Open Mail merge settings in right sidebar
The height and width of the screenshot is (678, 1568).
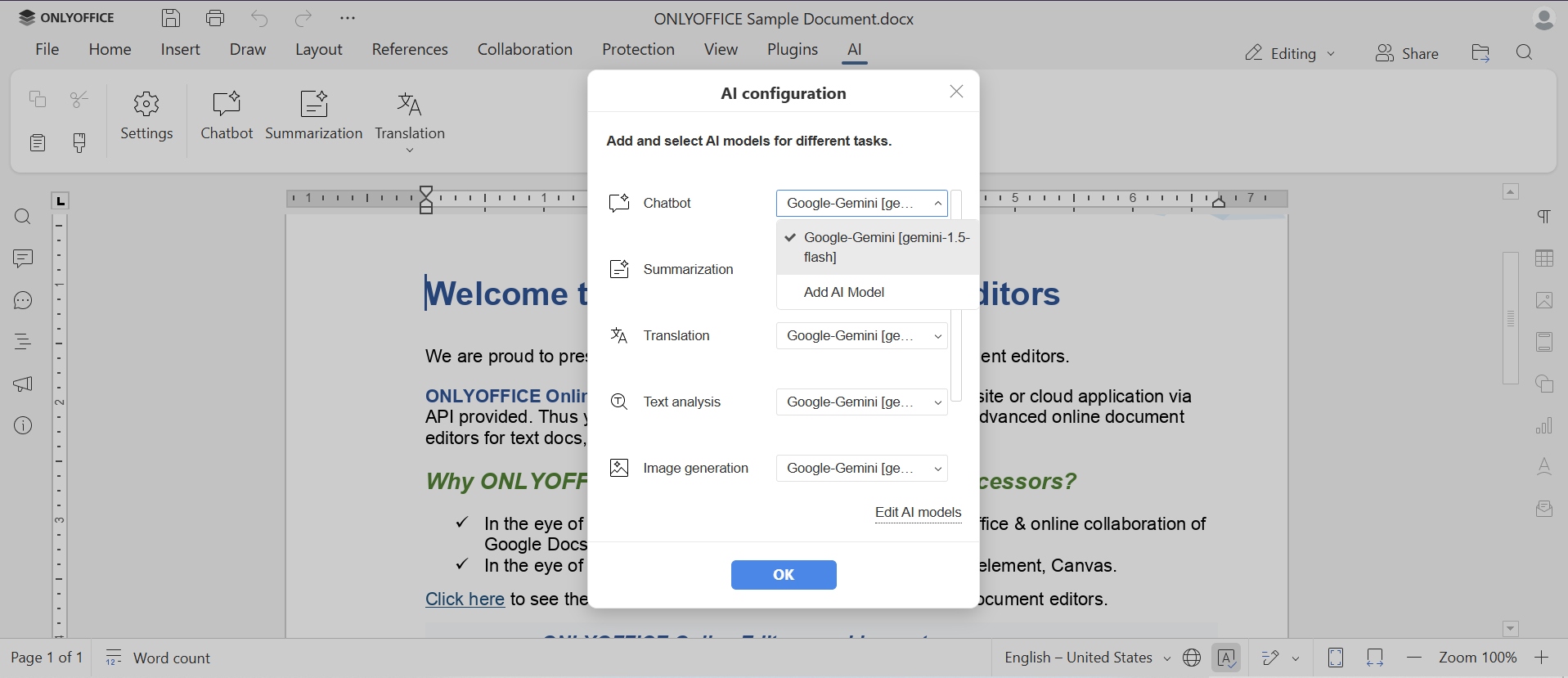tap(1544, 509)
